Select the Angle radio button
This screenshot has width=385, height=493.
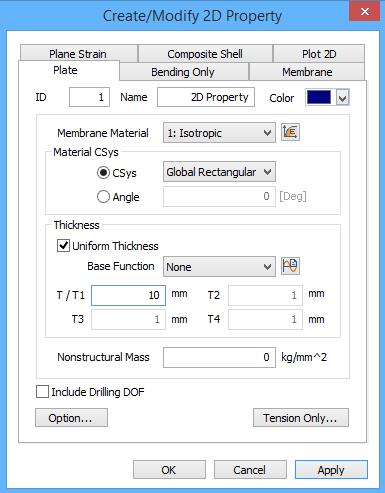[x=103, y=197]
